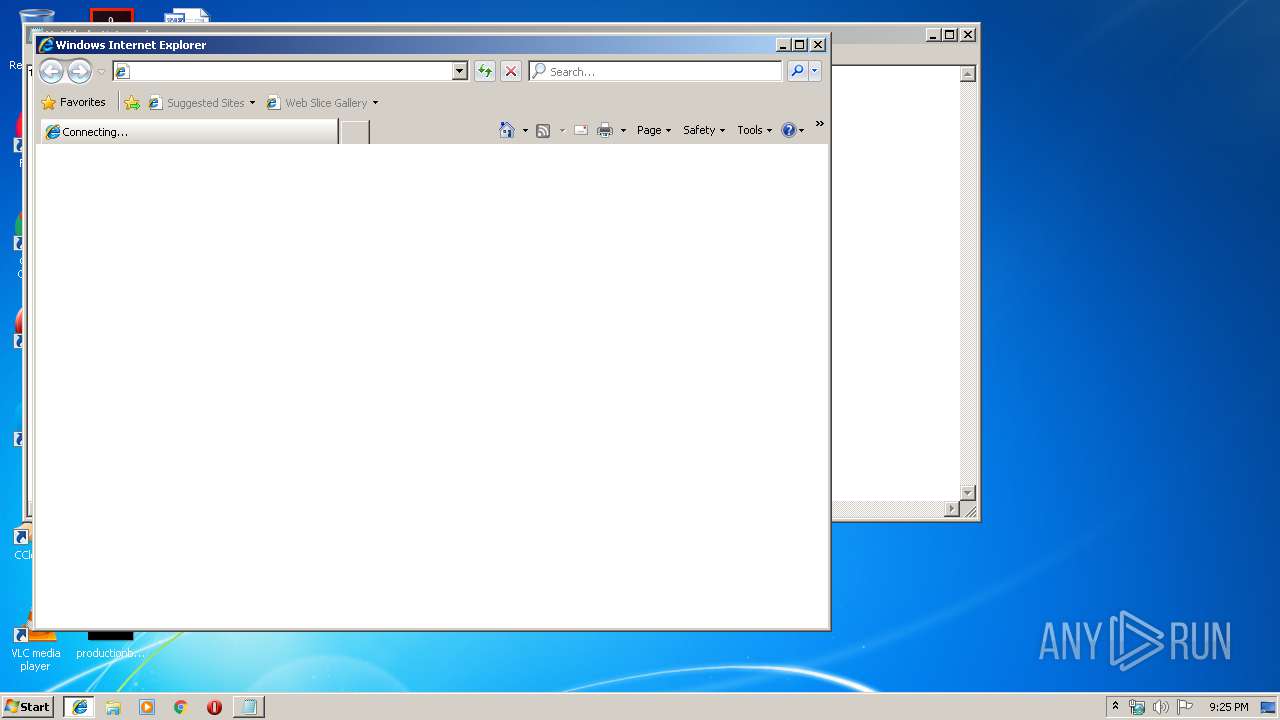Open the network tray icon
1280x720 pixels.
pos(1137,707)
